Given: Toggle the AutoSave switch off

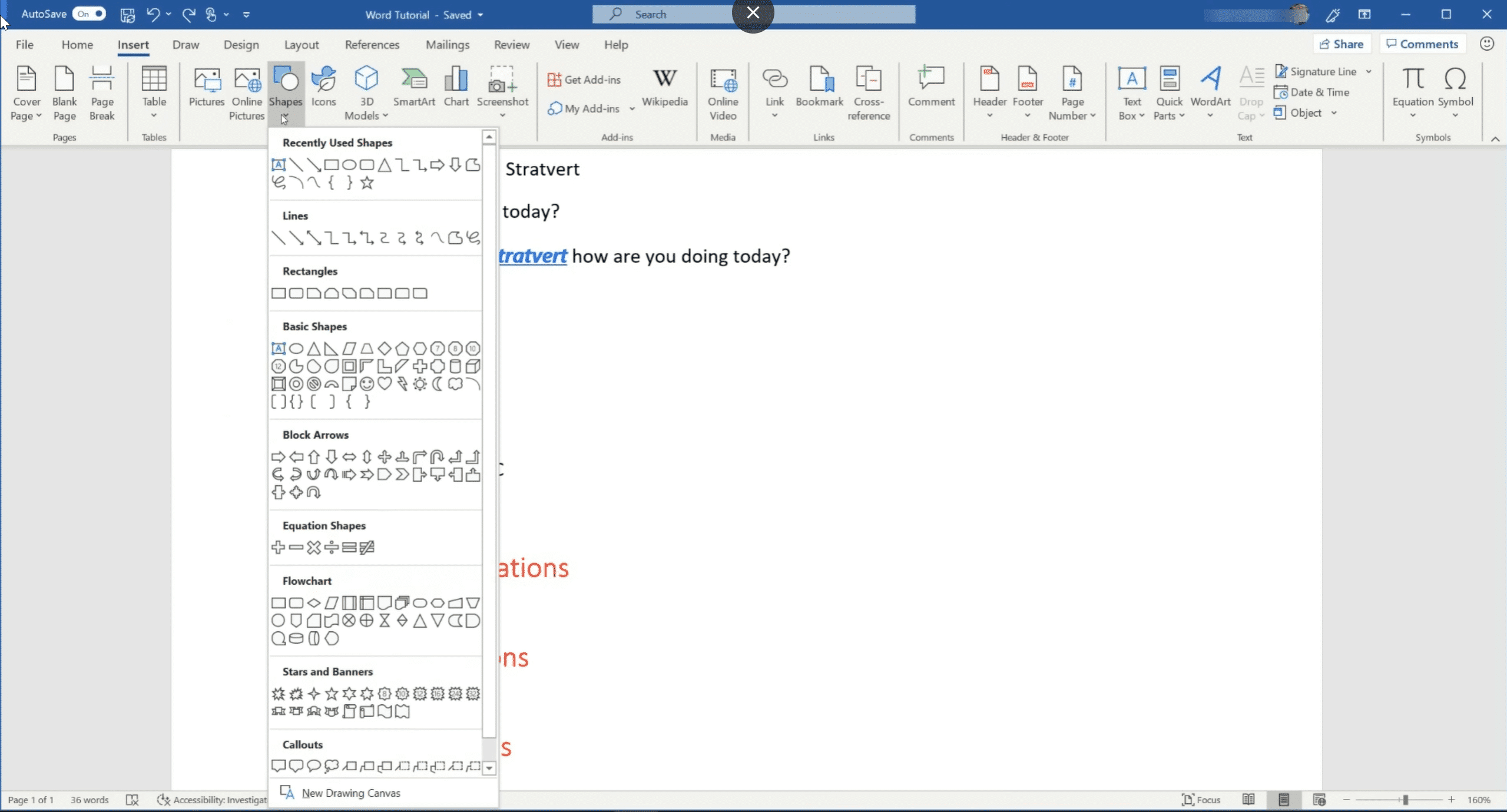Looking at the screenshot, I should pyautogui.click(x=89, y=14).
